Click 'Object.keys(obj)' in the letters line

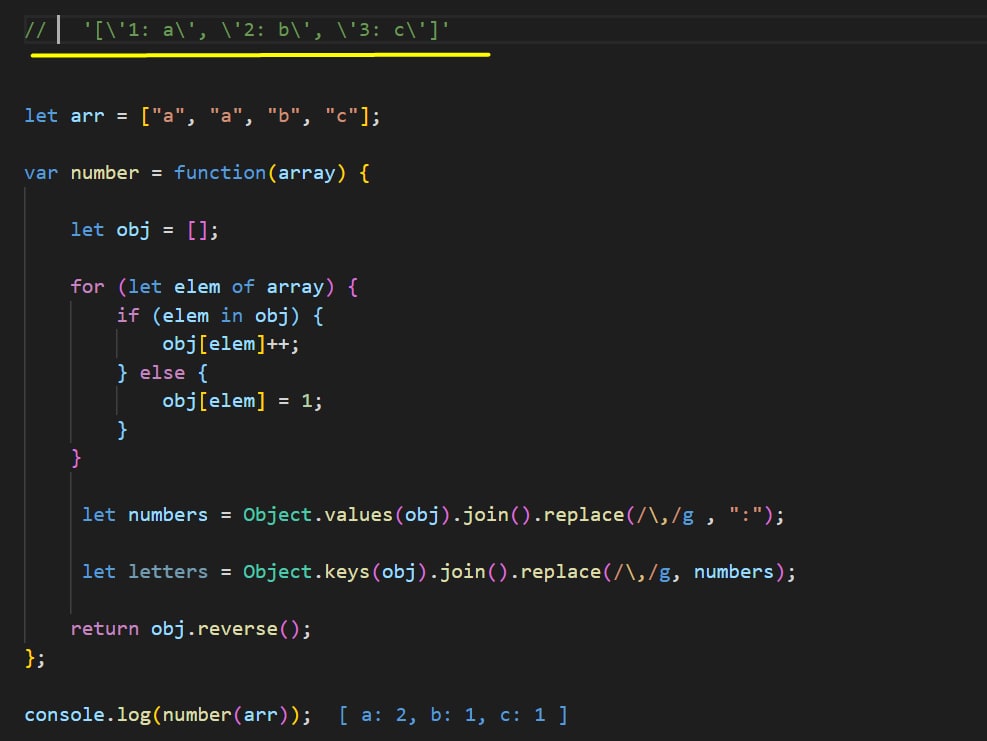(336, 572)
